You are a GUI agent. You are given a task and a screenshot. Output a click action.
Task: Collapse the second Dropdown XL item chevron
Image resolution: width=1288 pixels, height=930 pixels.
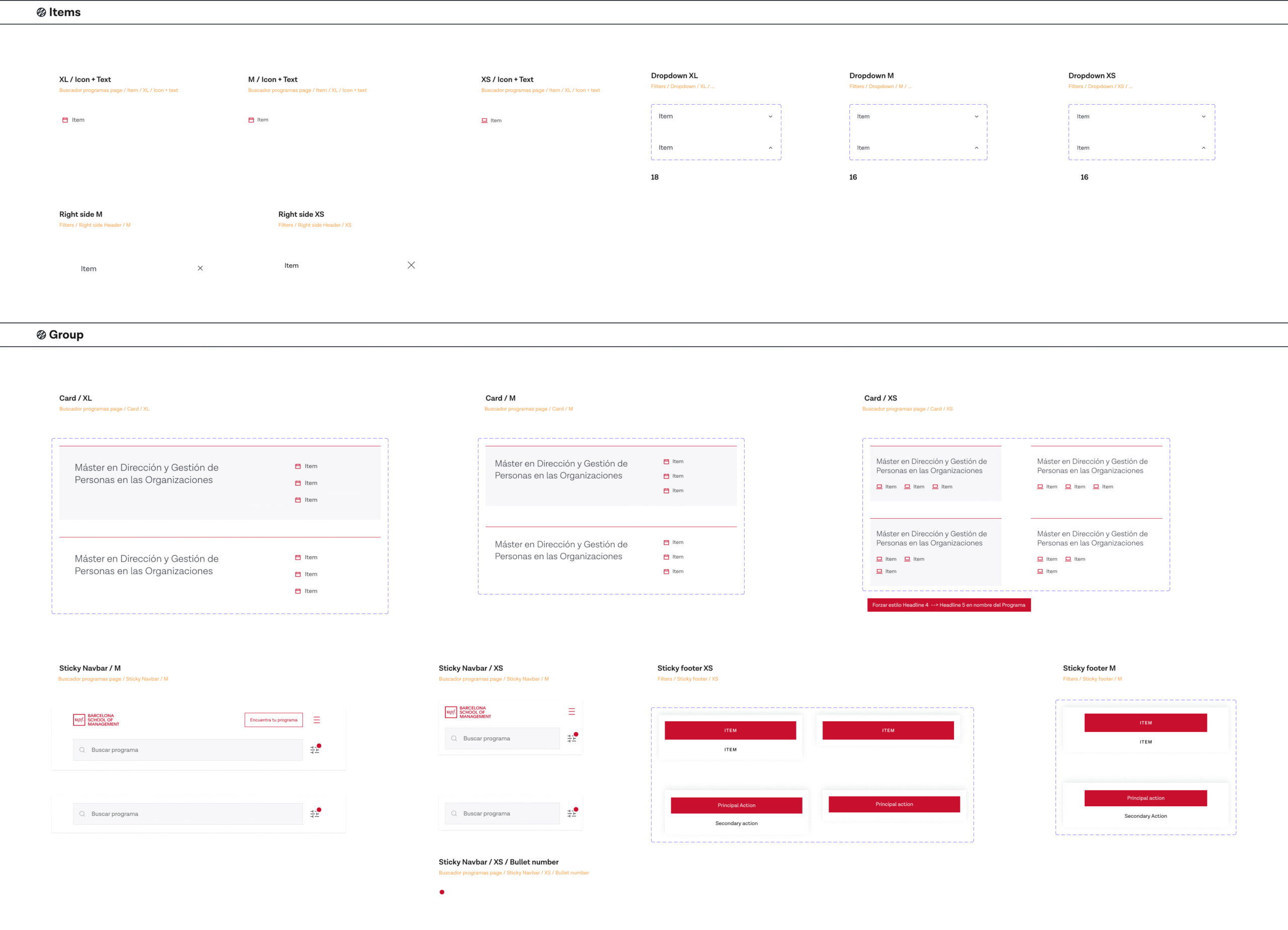[770, 148]
